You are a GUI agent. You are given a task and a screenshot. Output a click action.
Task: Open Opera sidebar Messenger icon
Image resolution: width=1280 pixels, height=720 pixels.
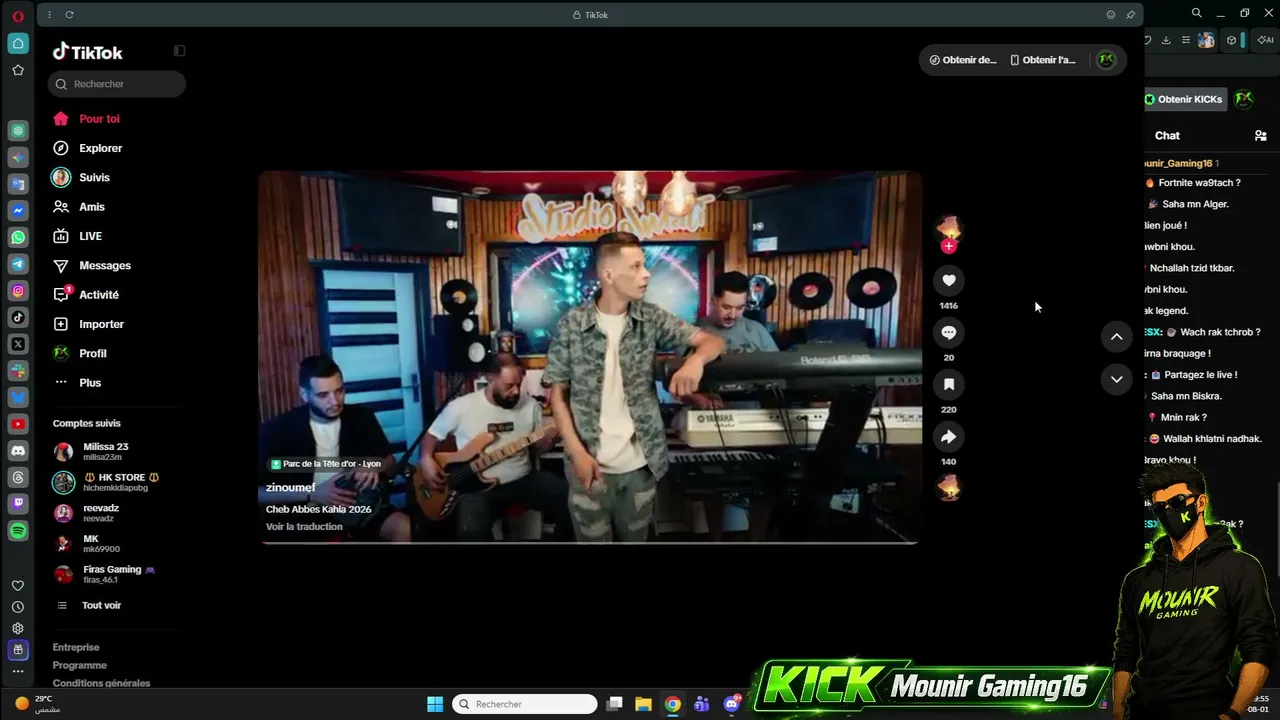point(18,211)
